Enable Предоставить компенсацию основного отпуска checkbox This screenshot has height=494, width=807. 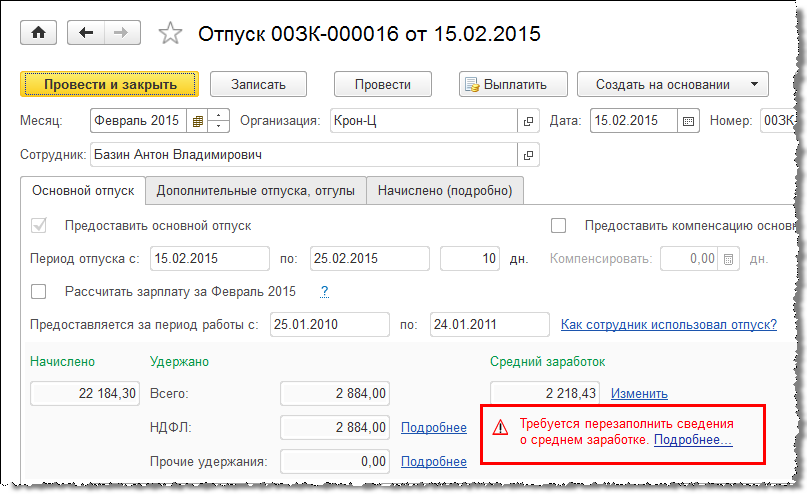(x=558, y=225)
